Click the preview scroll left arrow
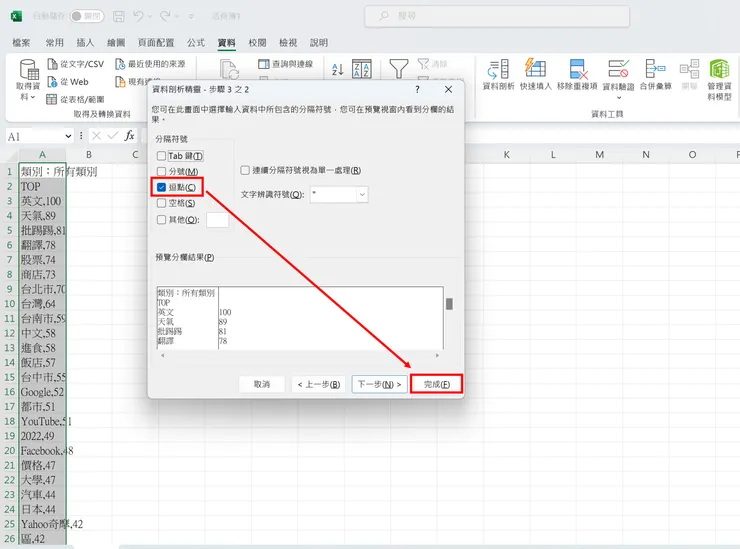Viewport: 740px width, 549px height. [x=163, y=355]
